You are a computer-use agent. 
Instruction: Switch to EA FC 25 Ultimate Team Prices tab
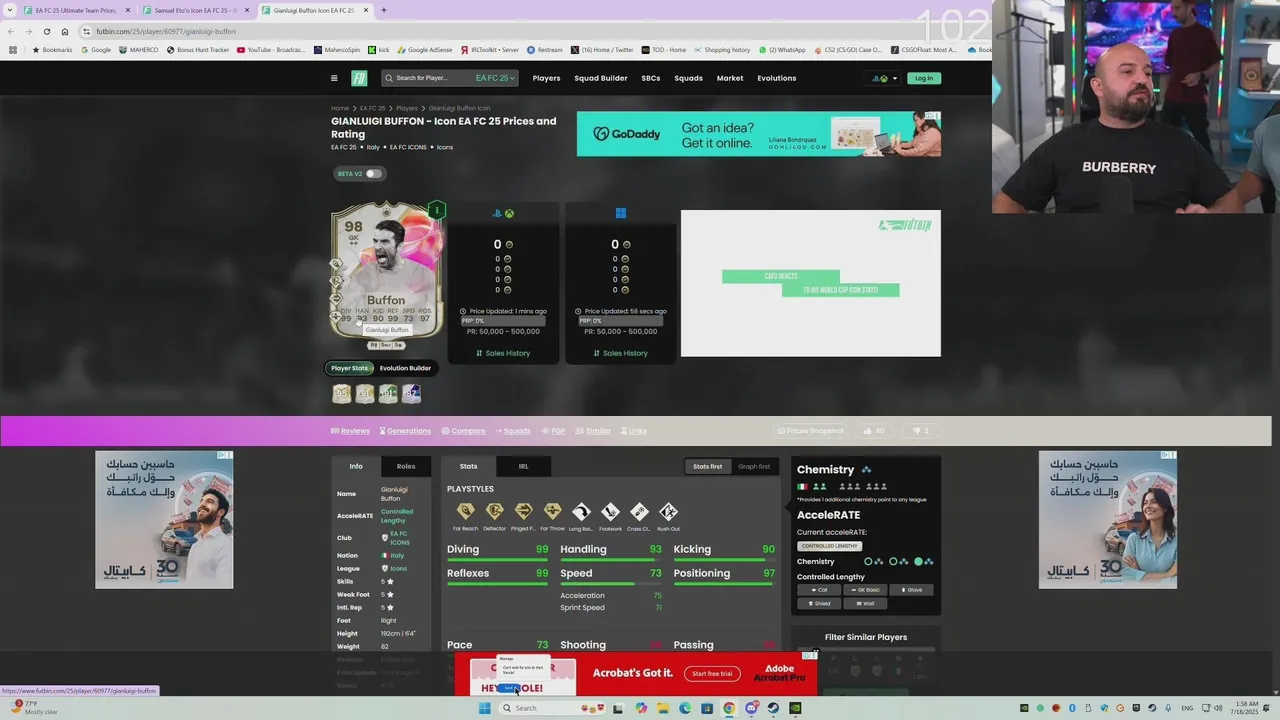click(75, 10)
